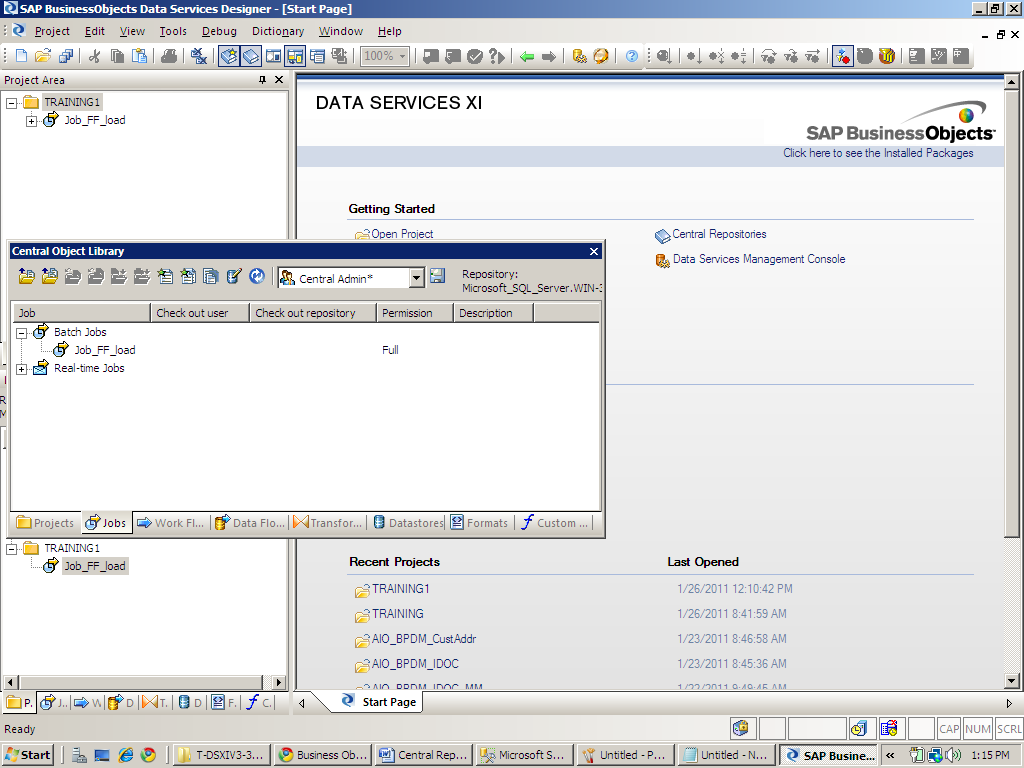Toggle the Project Area pin button
The height and width of the screenshot is (768, 1024).
(x=263, y=80)
